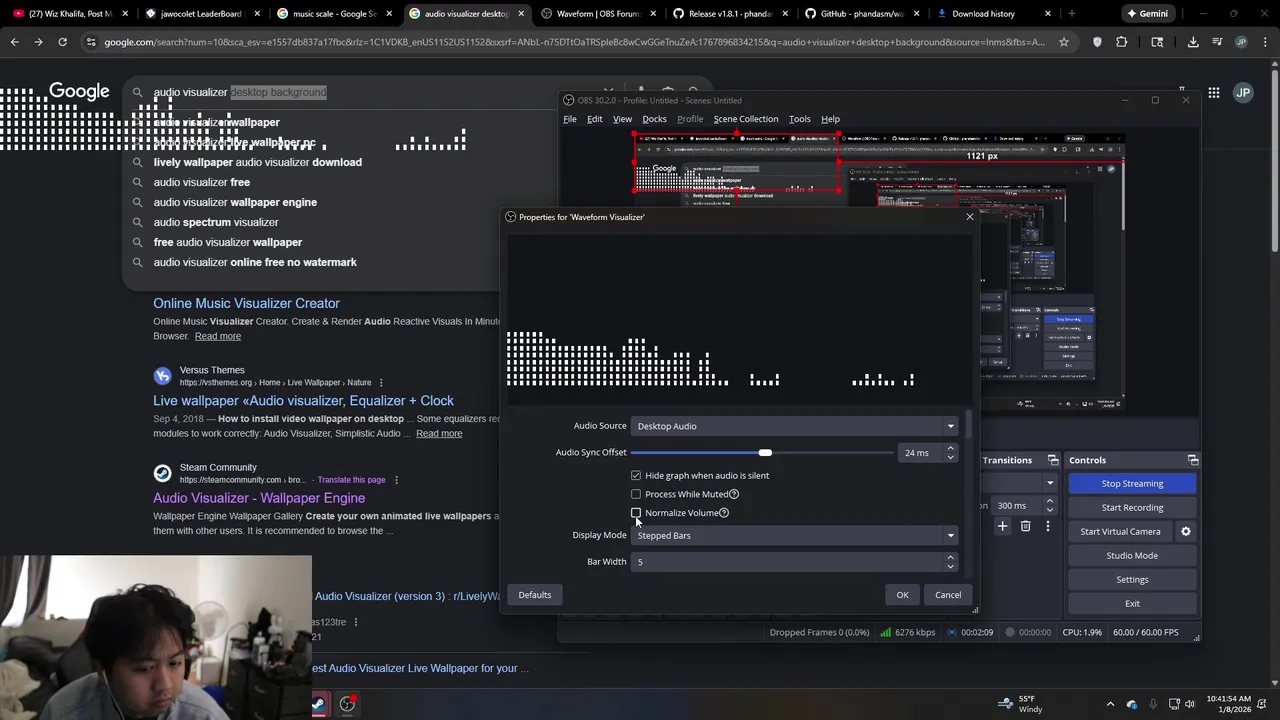Click the Steam icon on the taskbar
This screenshot has height=720, width=1280.
point(317,704)
